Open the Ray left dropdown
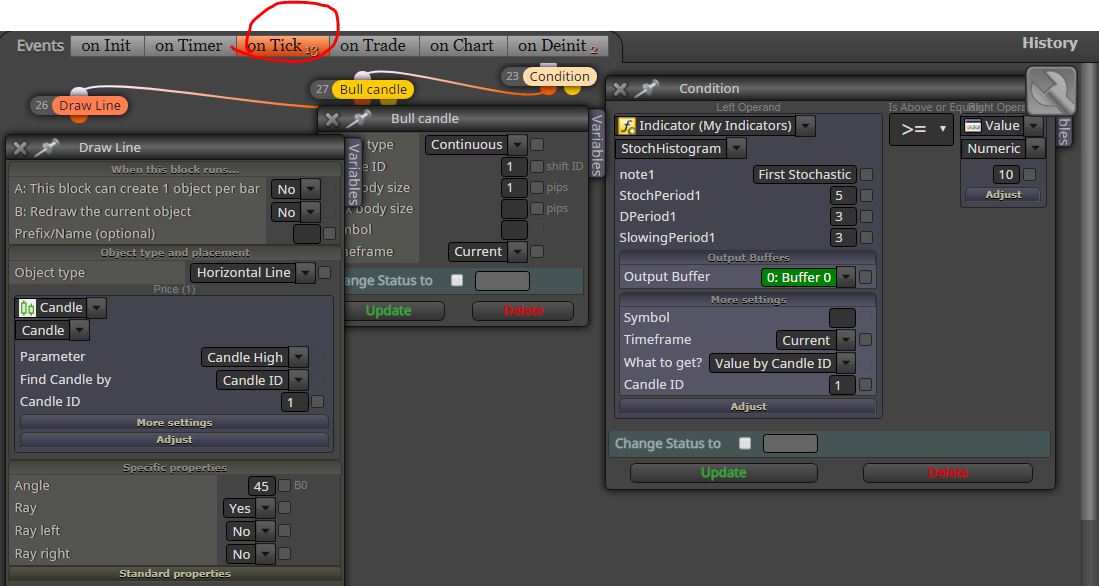This screenshot has width=1099, height=586. [x=266, y=531]
